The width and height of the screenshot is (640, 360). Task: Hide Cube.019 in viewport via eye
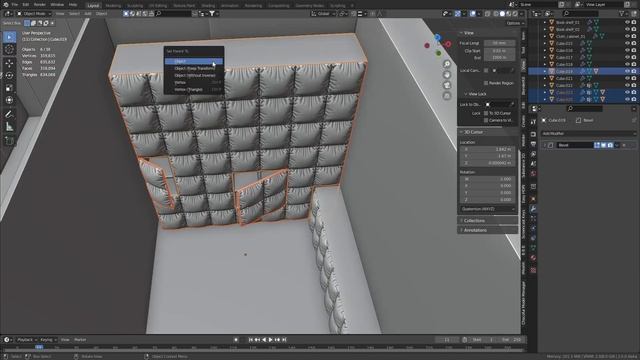627,71
